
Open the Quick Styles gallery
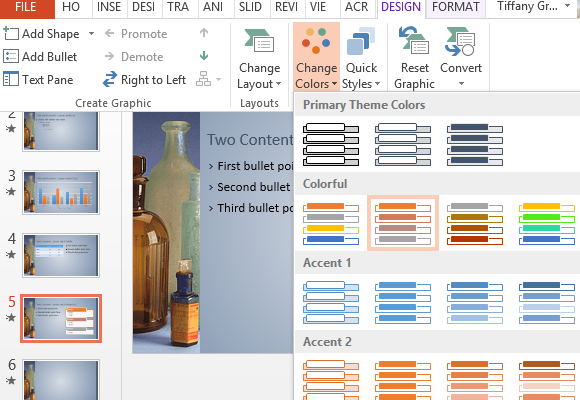coord(361,59)
